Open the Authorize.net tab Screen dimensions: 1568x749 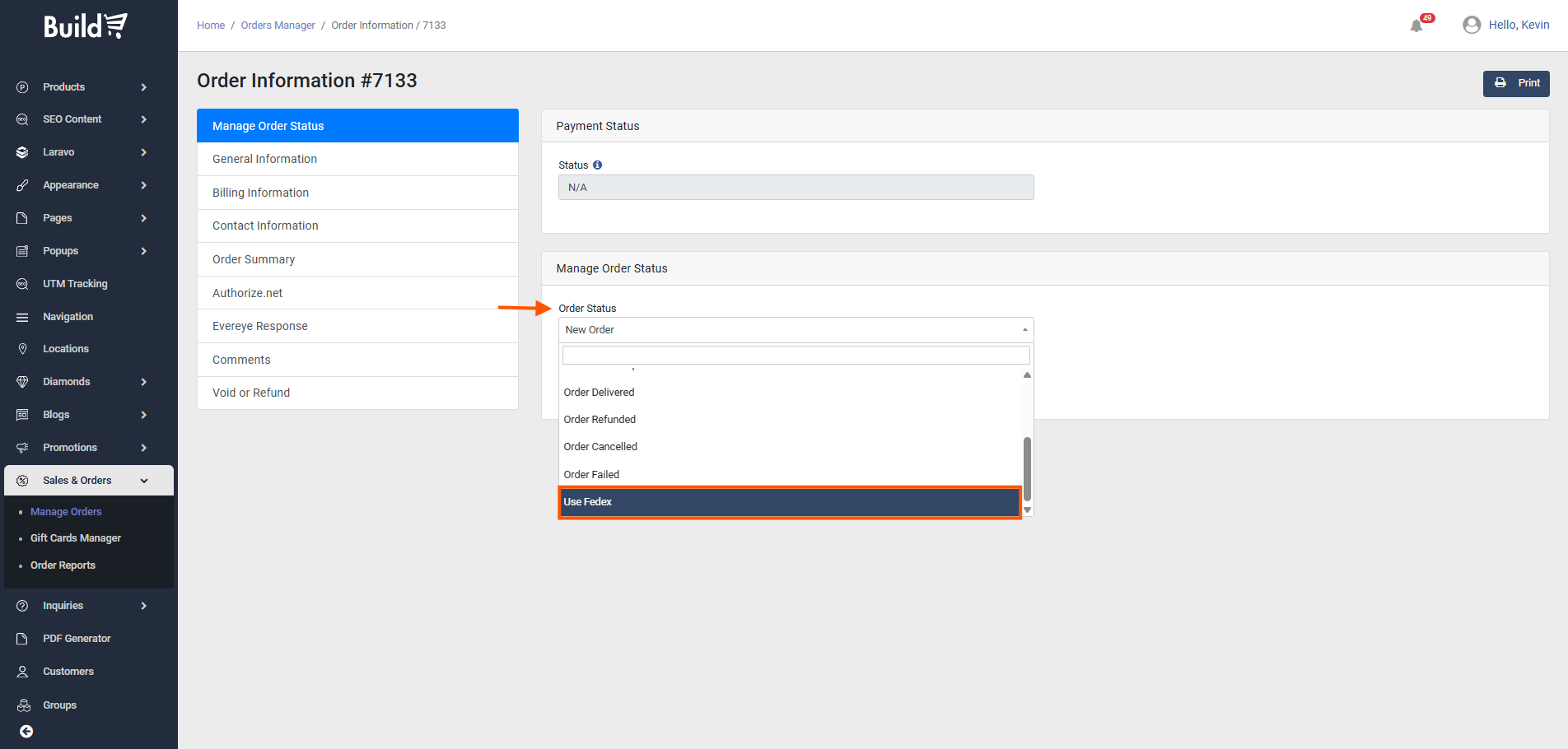click(357, 293)
